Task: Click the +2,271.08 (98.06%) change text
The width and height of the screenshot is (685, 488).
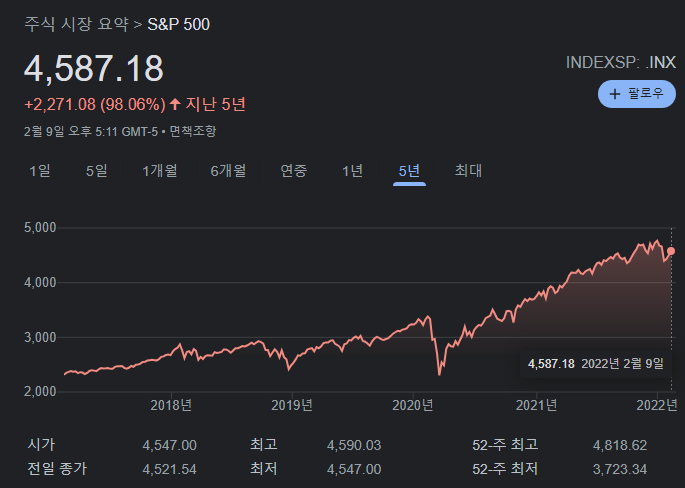Action: tap(95, 104)
